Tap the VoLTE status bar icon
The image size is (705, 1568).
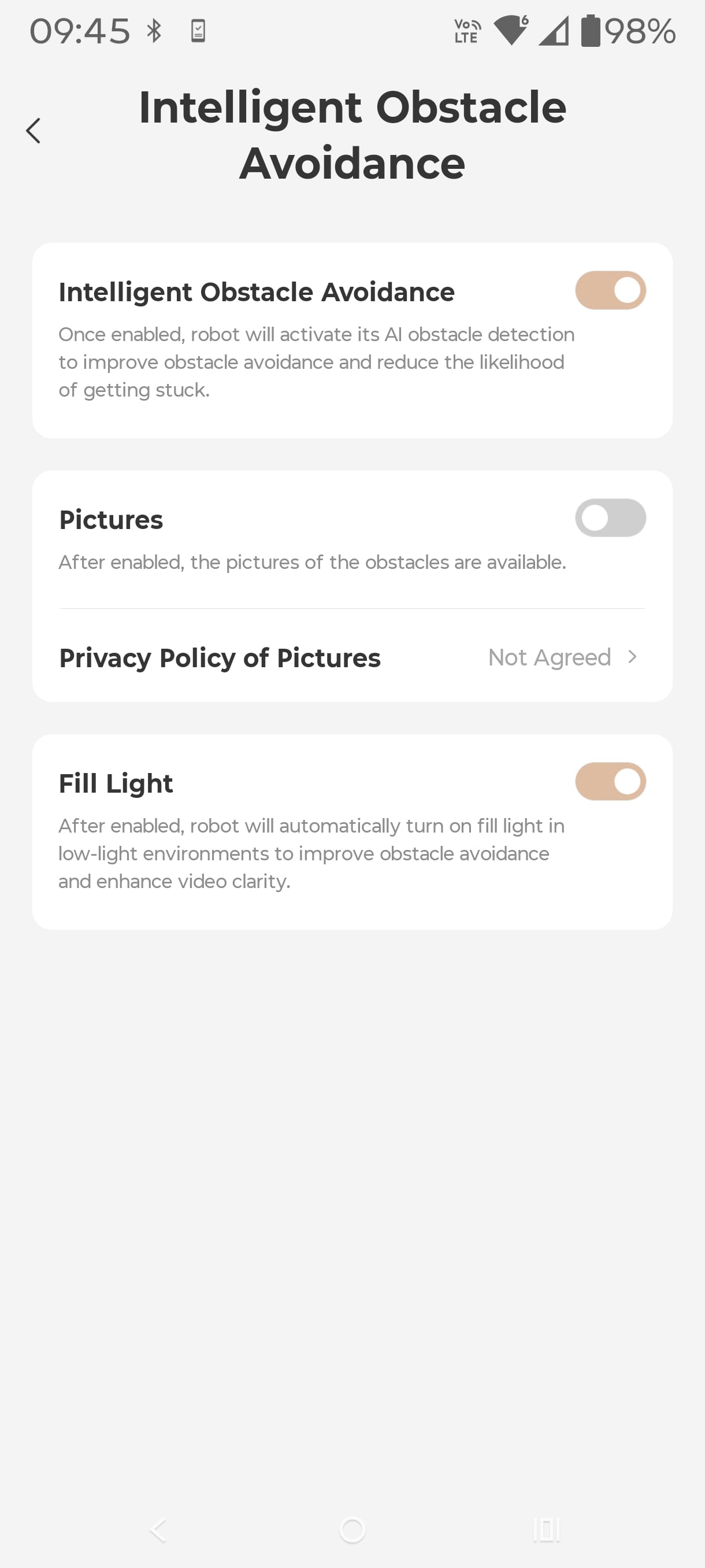tap(467, 31)
